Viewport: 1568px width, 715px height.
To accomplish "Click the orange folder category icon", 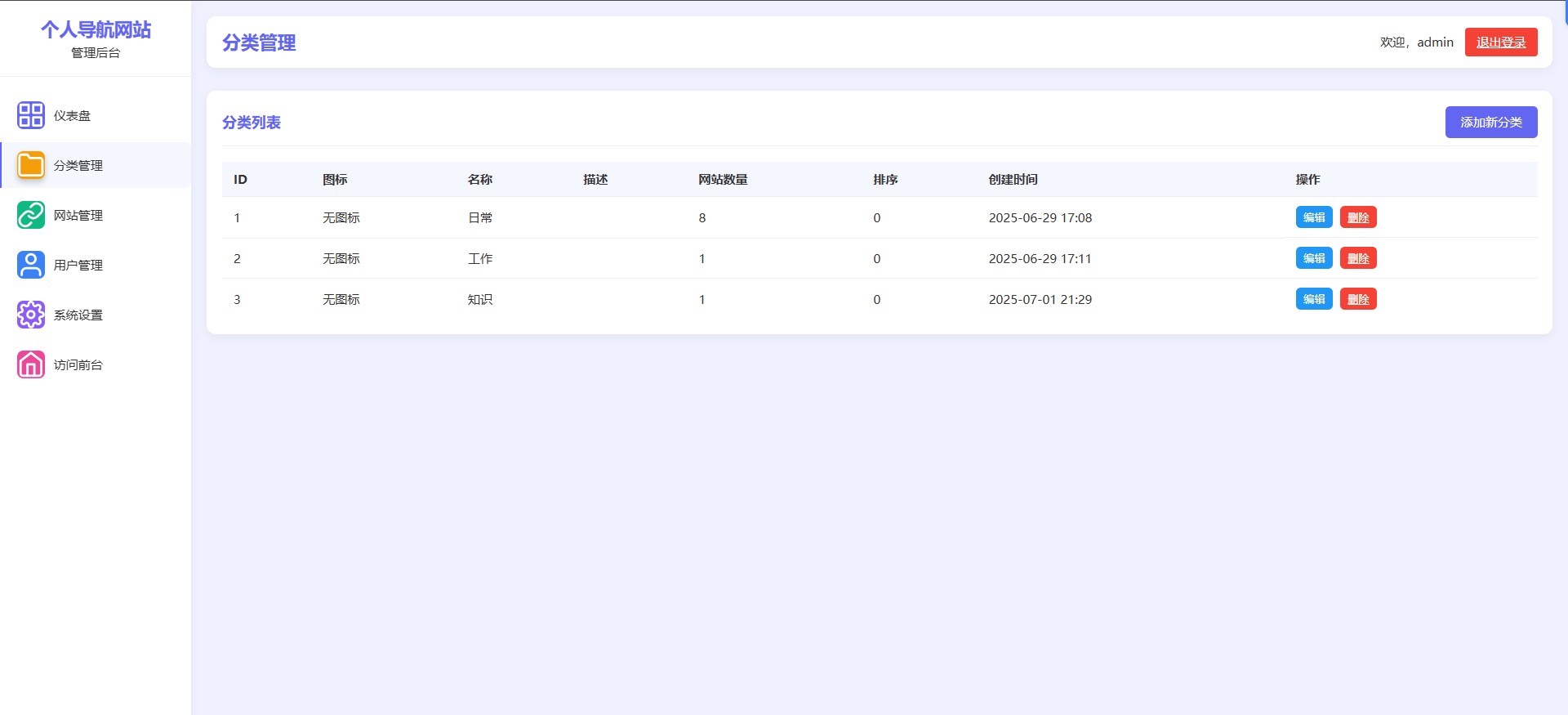I will click(31, 165).
